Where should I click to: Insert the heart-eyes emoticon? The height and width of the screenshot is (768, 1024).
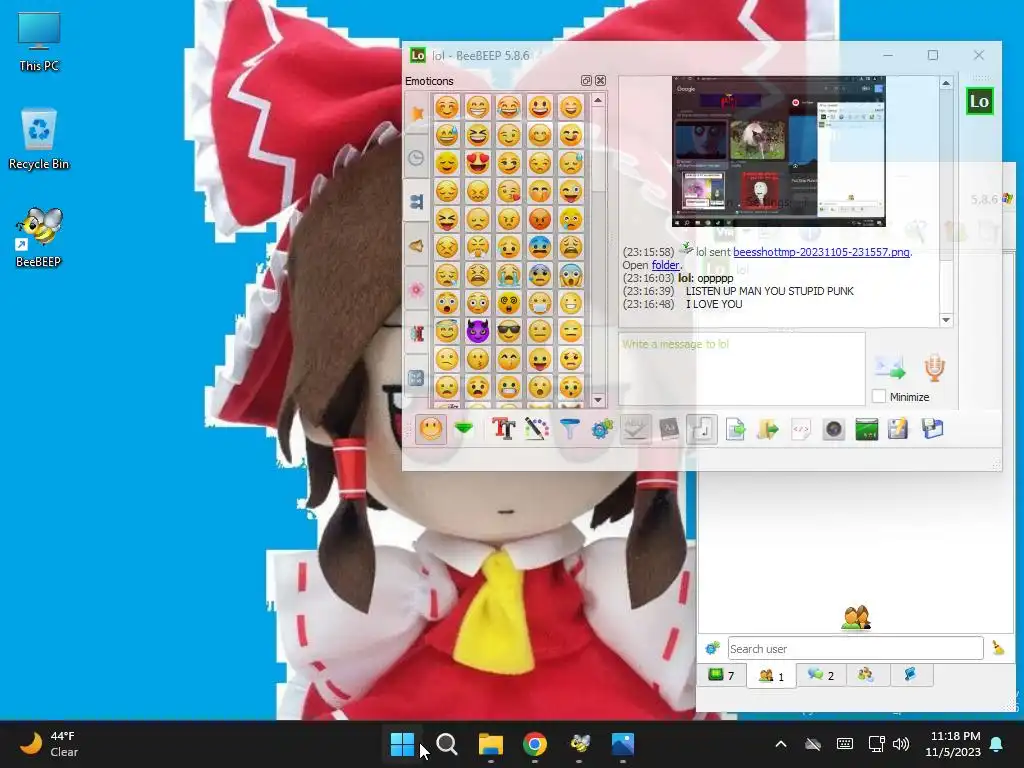pyautogui.click(x=477, y=163)
